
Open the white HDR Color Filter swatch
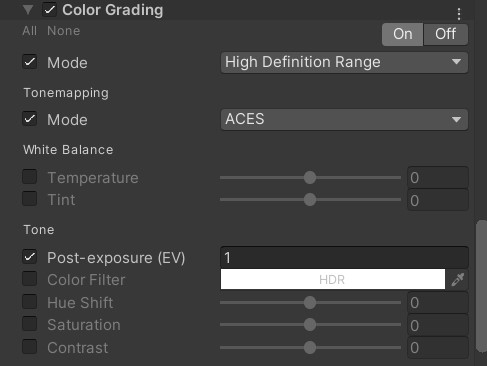pyautogui.click(x=333, y=279)
